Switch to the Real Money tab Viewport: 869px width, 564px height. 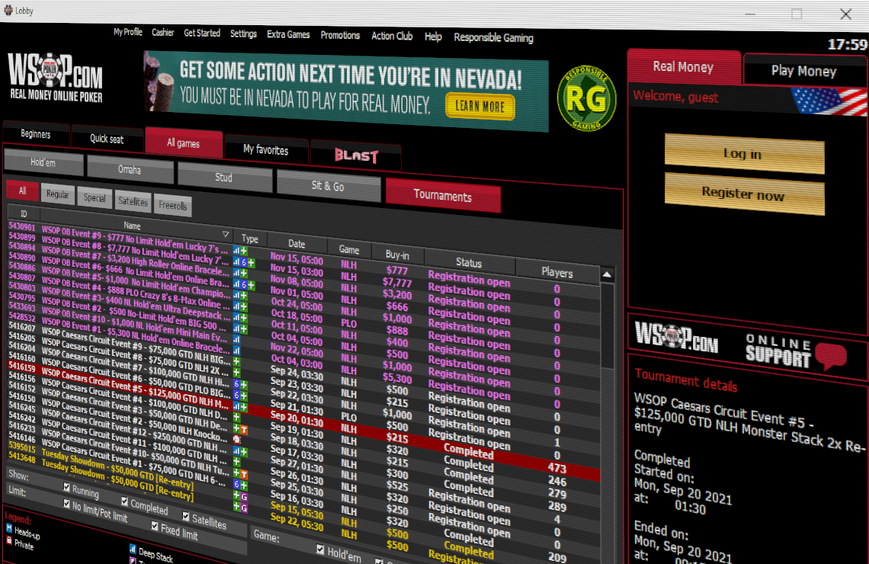click(x=683, y=67)
